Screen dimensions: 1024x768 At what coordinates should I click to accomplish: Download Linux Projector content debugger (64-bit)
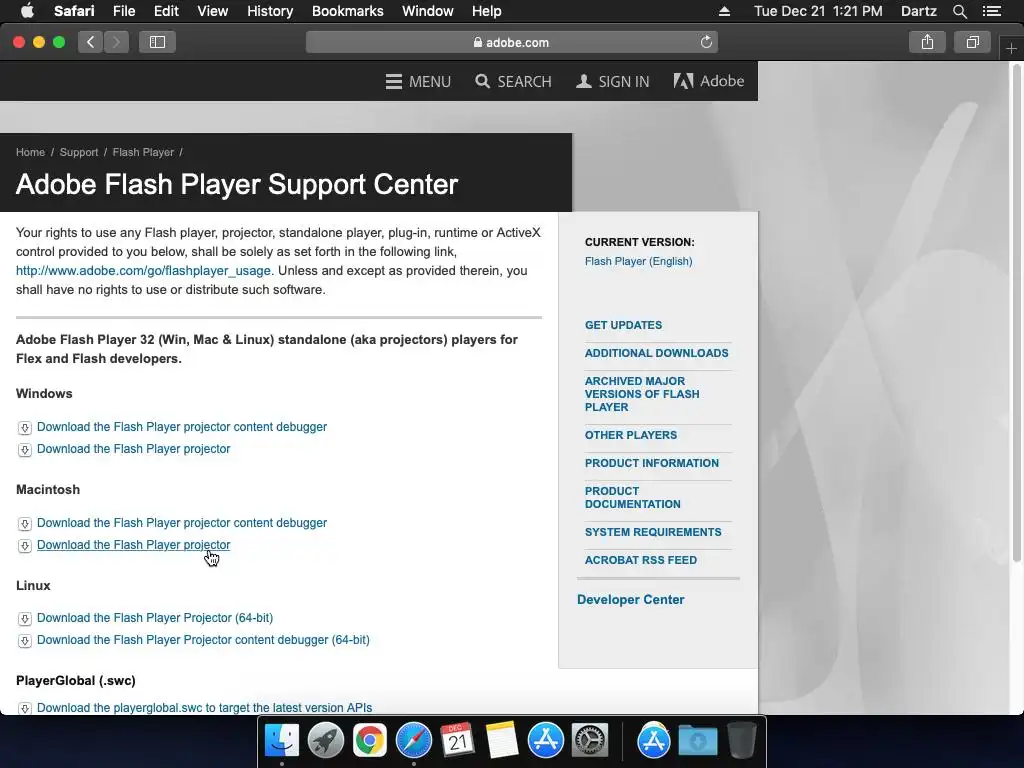click(203, 640)
